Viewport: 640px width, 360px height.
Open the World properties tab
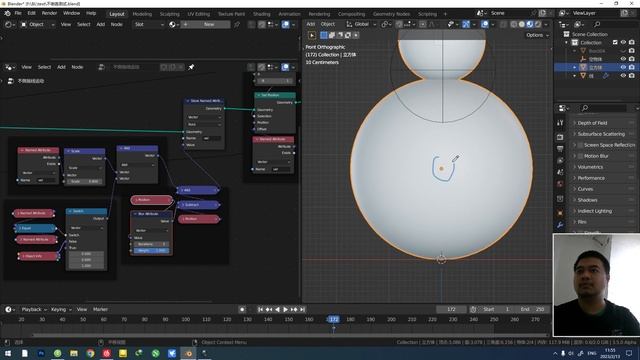tap(560, 184)
